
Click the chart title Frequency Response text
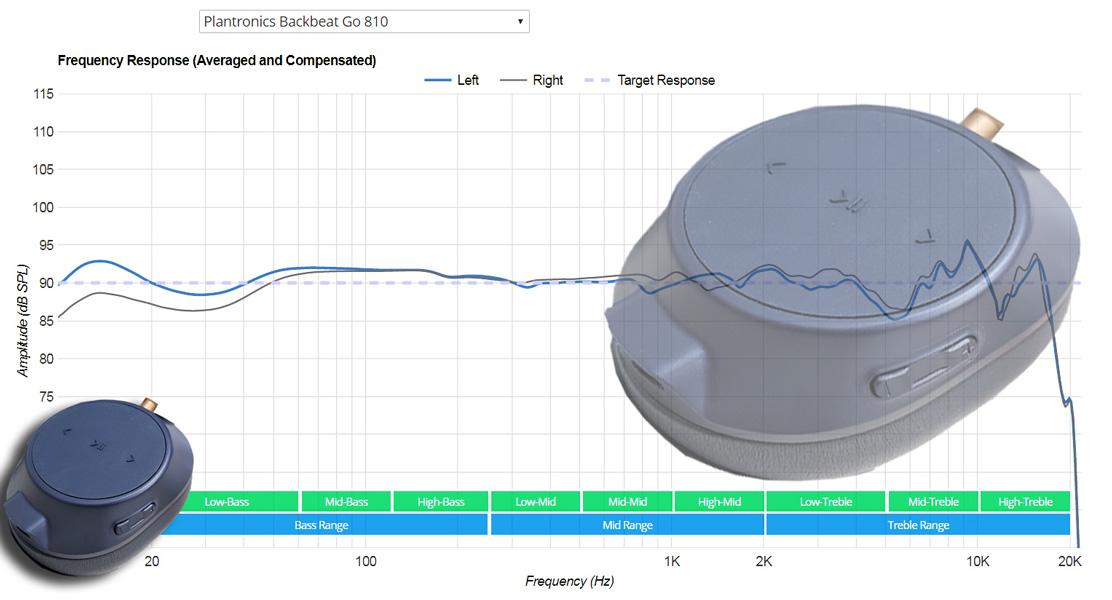click(x=217, y=60)
